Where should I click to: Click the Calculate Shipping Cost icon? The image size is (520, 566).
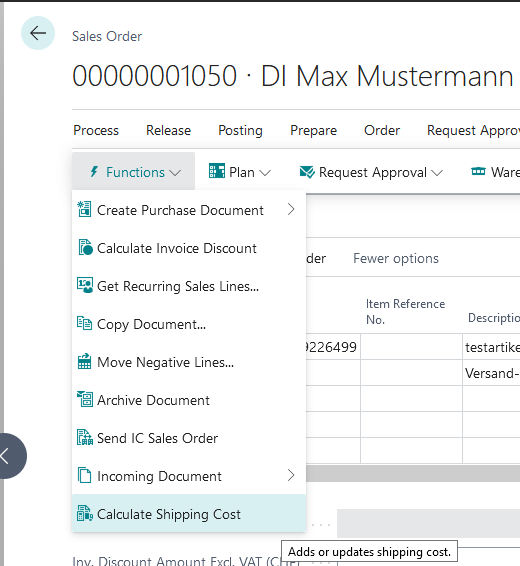(x=85, y=513)
